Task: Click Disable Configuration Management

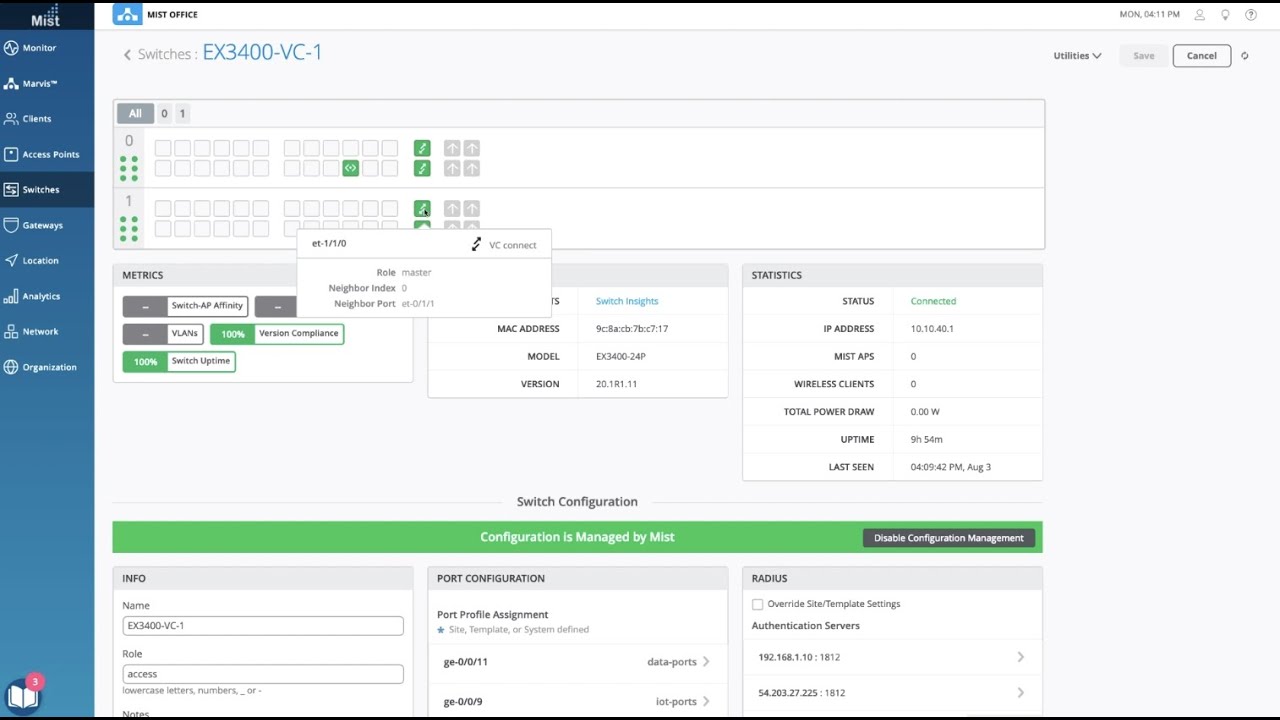Action: (949, 538)
